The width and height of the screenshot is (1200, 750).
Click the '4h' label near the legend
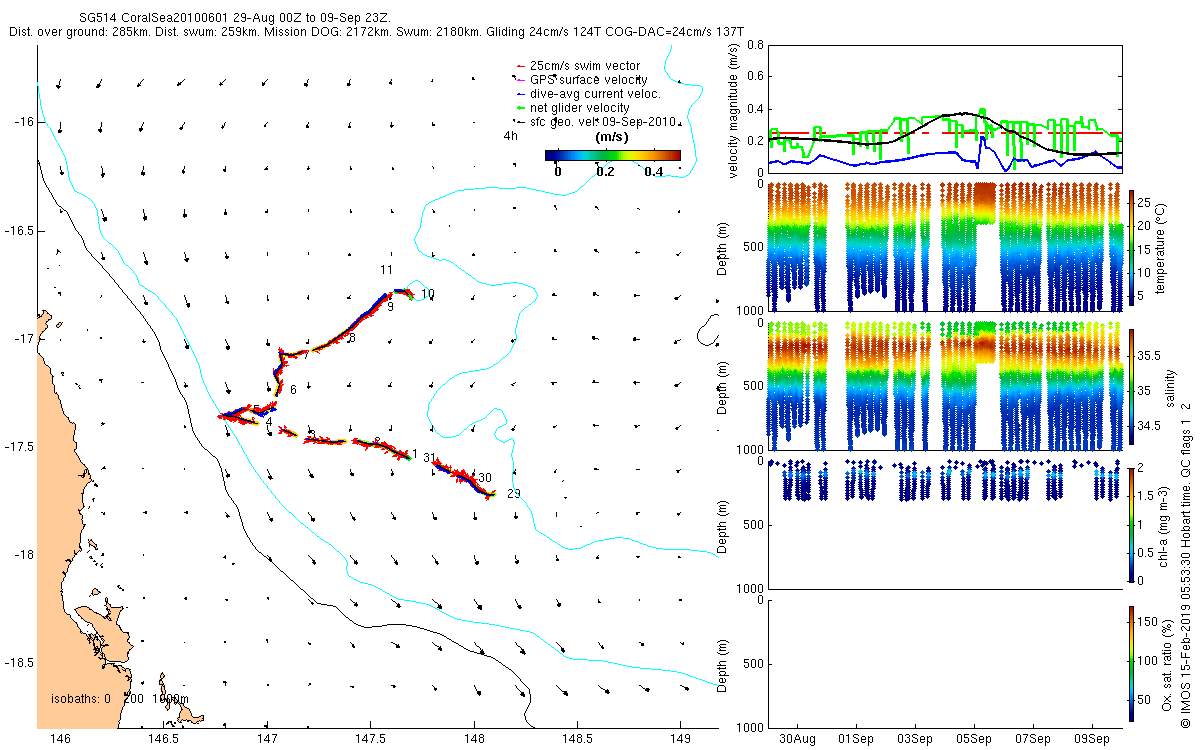510,135
